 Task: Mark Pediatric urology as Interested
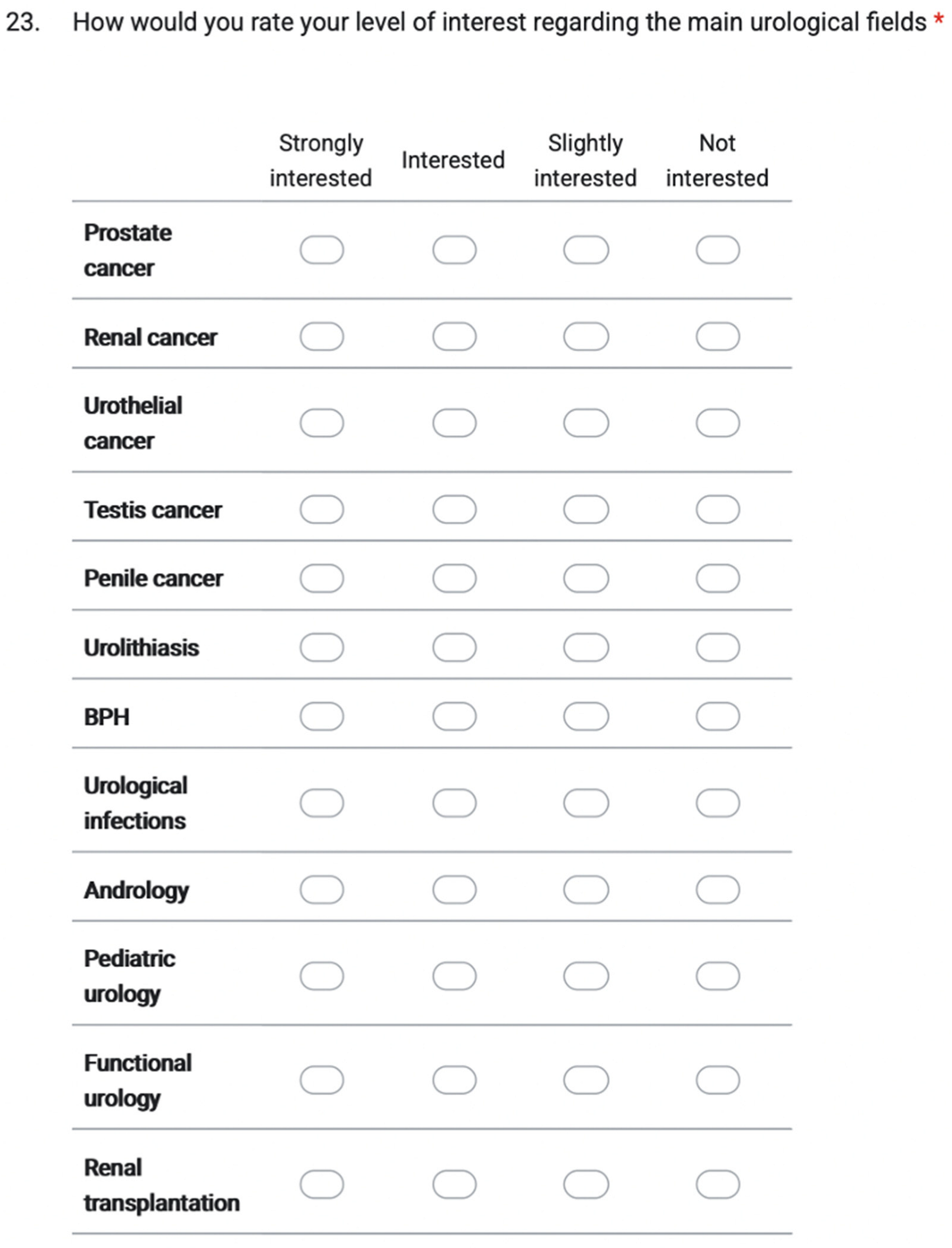[x=454, y=976]
